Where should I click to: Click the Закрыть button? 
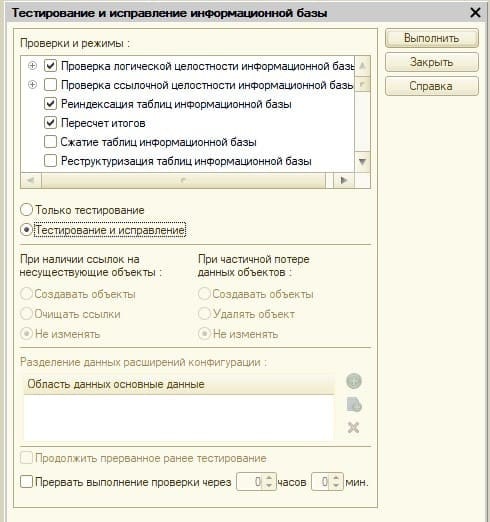point(432,62)
